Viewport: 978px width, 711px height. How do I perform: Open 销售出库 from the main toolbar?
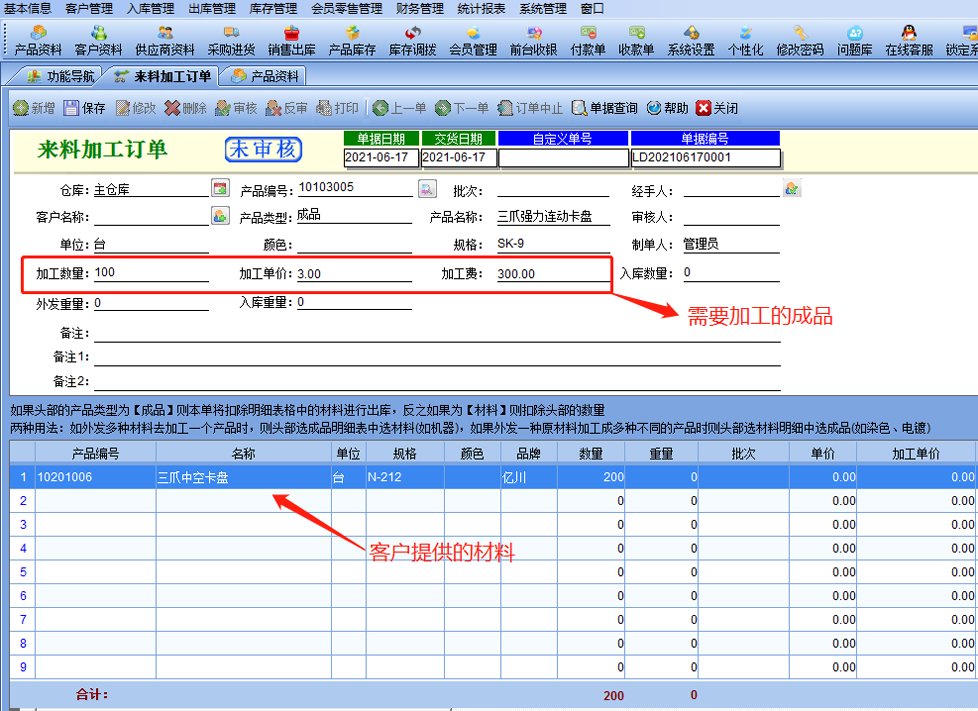click(290, 41)
